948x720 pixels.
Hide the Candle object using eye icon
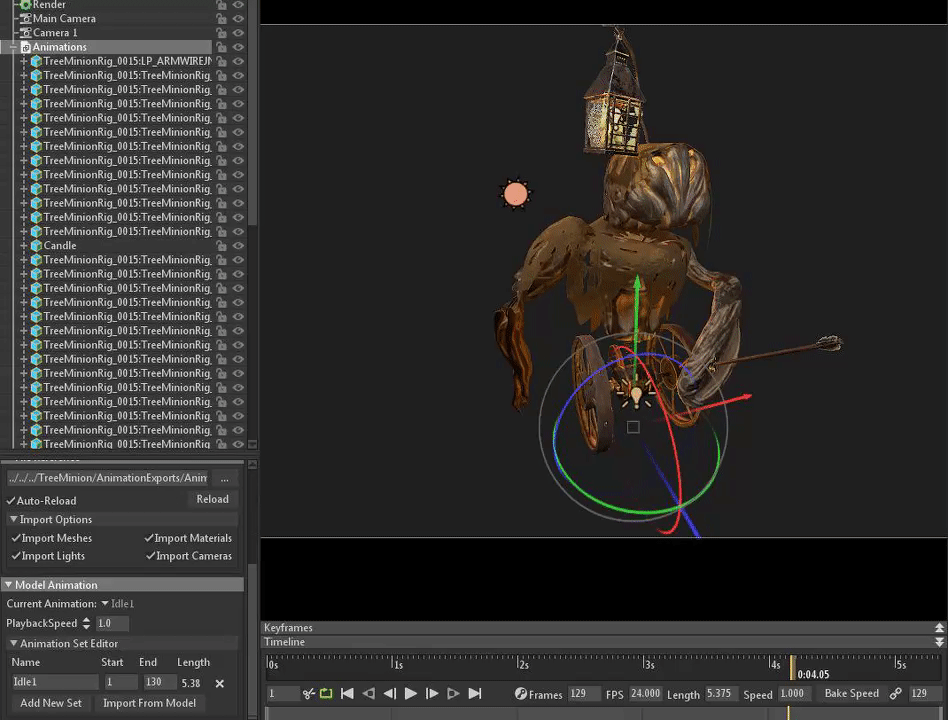coord(238,246)
